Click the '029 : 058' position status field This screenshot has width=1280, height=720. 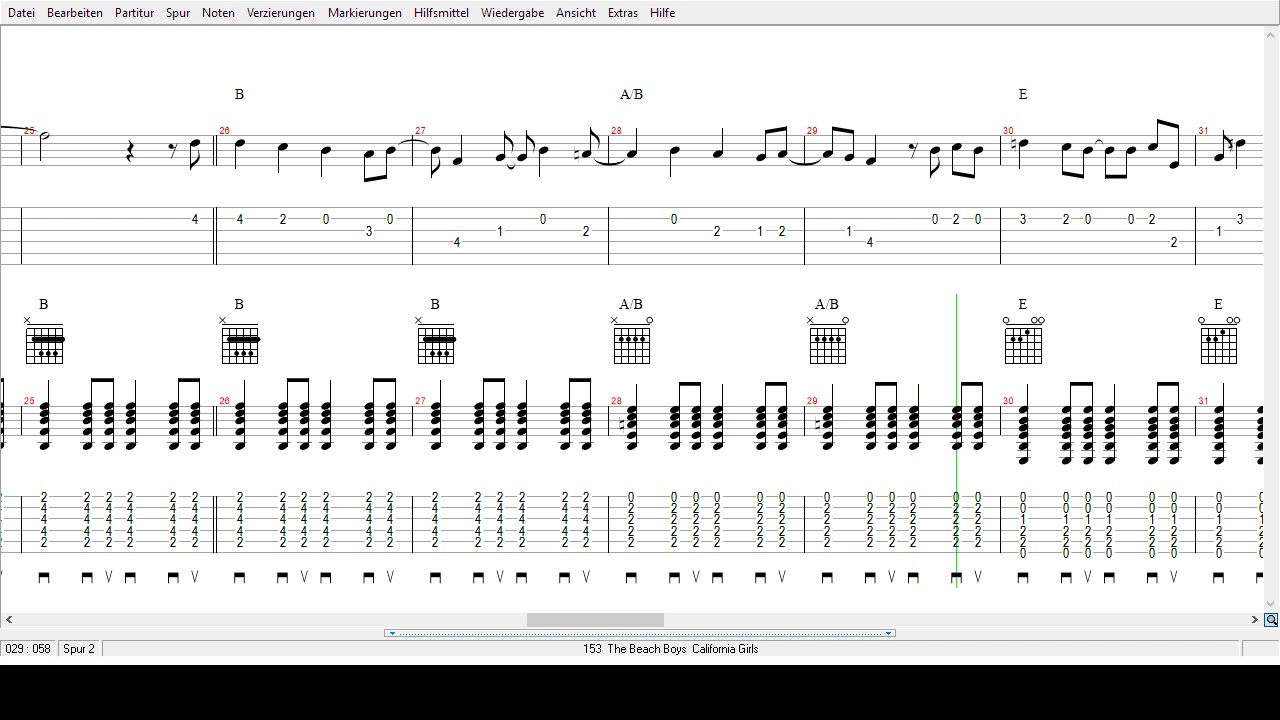click(x=28, y=649)
